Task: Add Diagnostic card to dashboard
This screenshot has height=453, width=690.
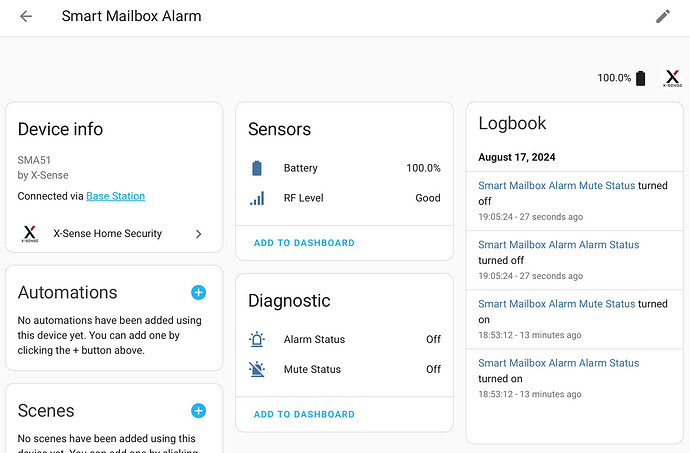Action: (x=304, y=414)
